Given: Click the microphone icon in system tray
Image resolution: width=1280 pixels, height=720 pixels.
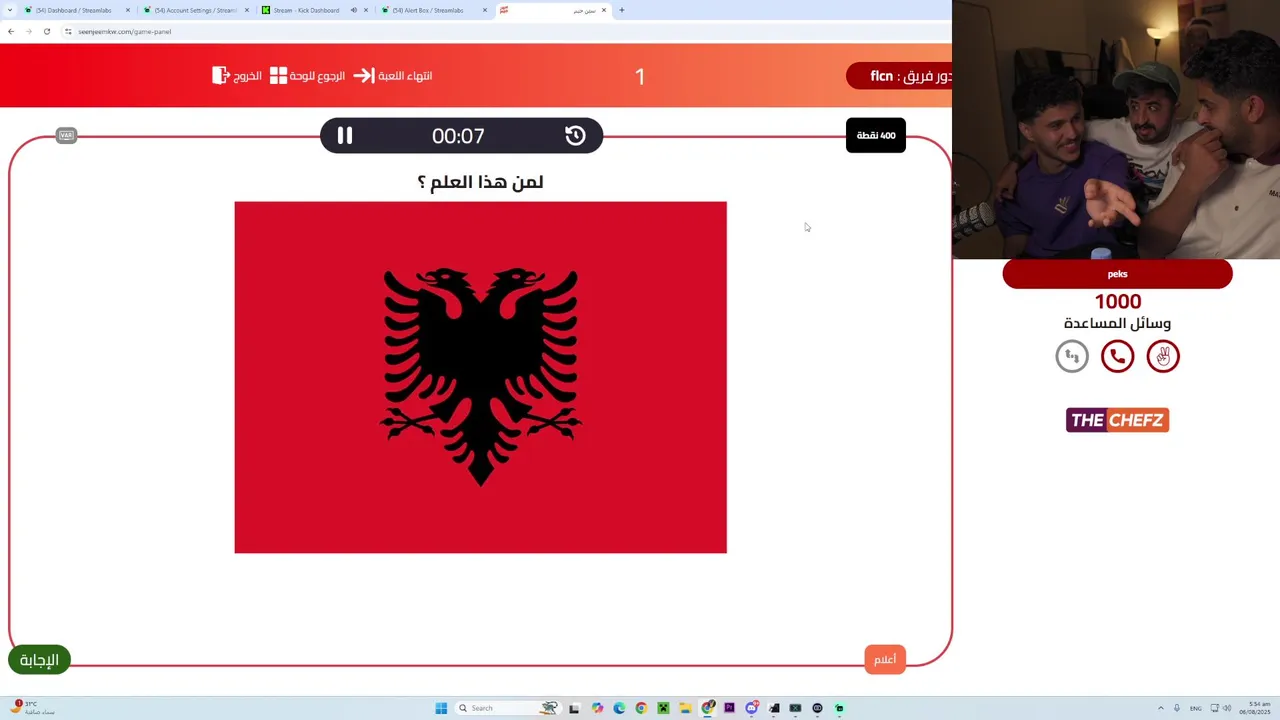Looking at the screenshot, I should click(x=1177, y=708).
